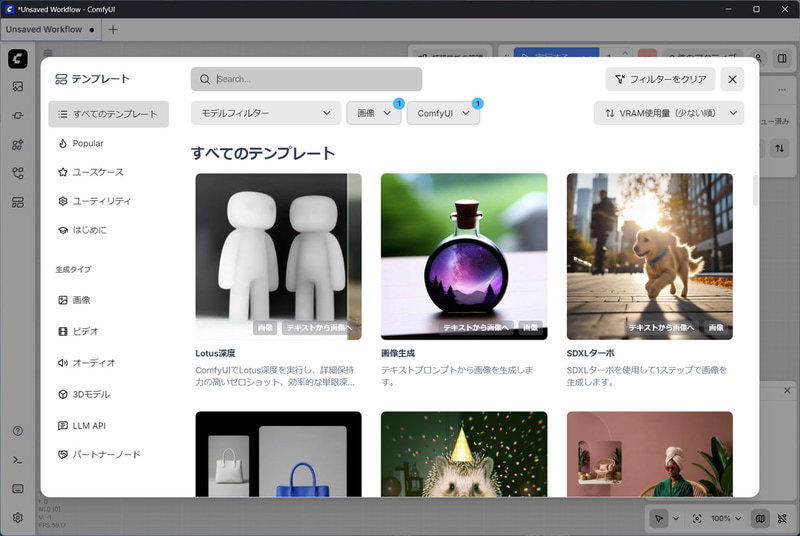Viewport: 800px width, 536px height.
Task: Open the ComfyUI filter dropdown
Action: [443, 113]
